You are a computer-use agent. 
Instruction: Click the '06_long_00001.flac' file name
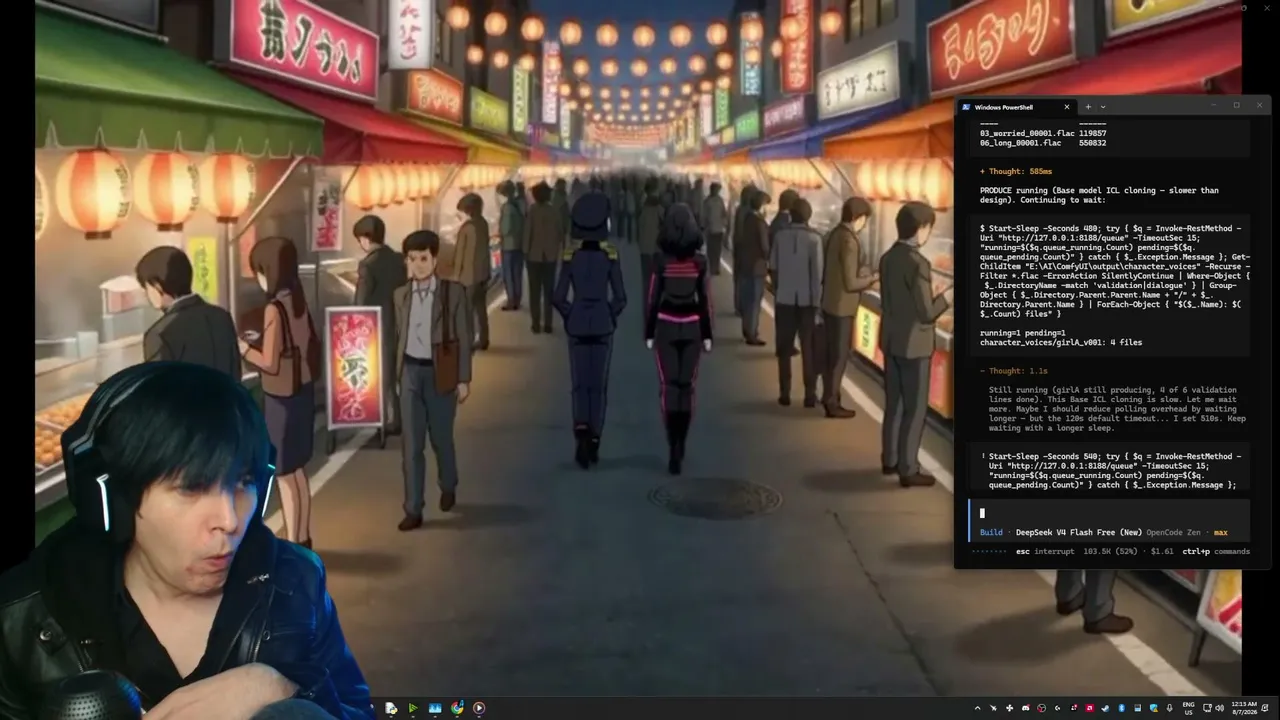point(1021,143)
